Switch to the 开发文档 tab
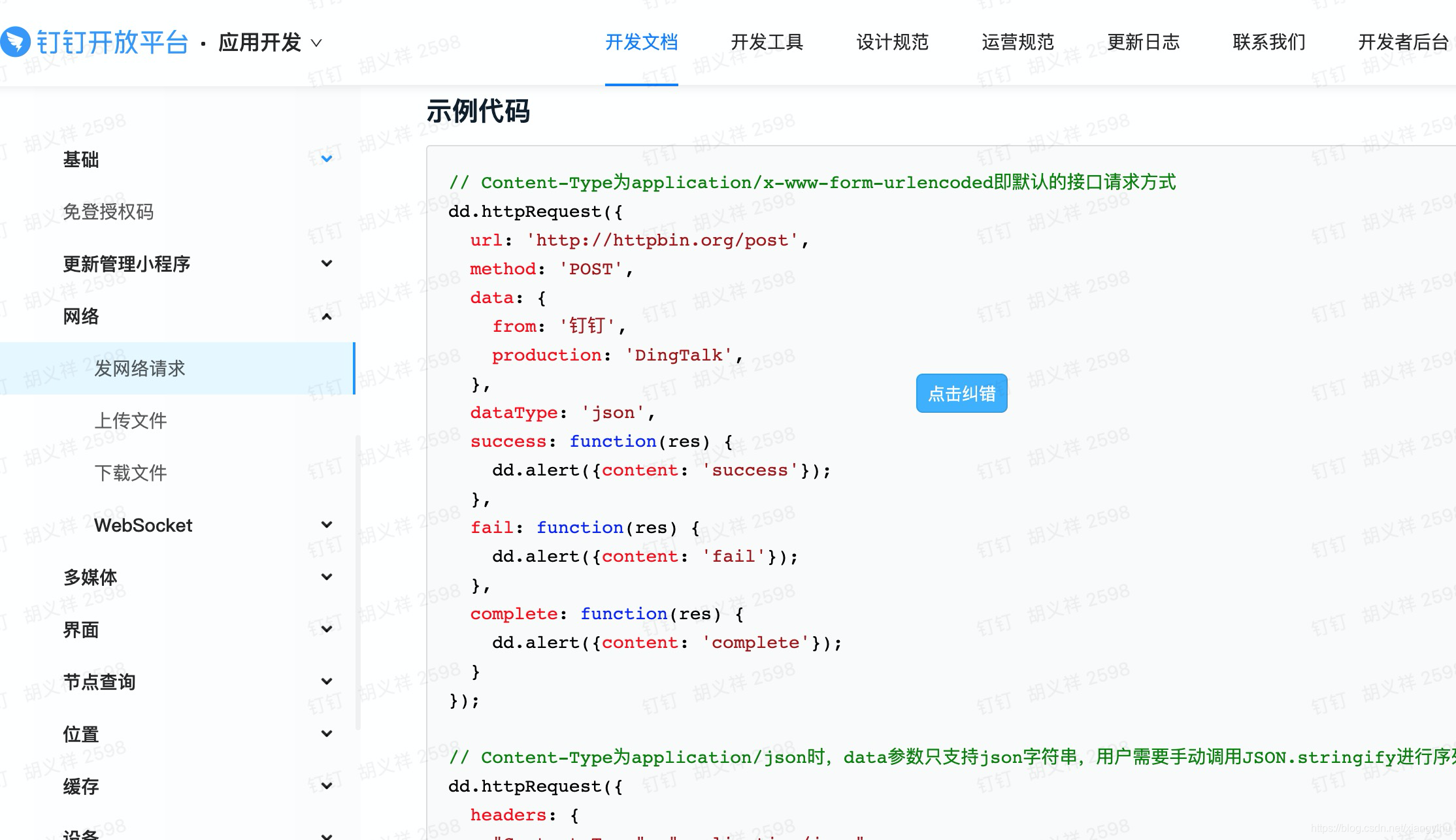This screenshot has height=840, width=1456. pyautogui.click(x=641, y=42)
